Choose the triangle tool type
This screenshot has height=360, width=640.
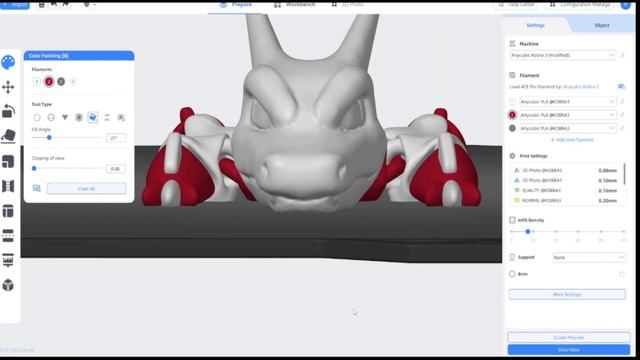point(65,118)
